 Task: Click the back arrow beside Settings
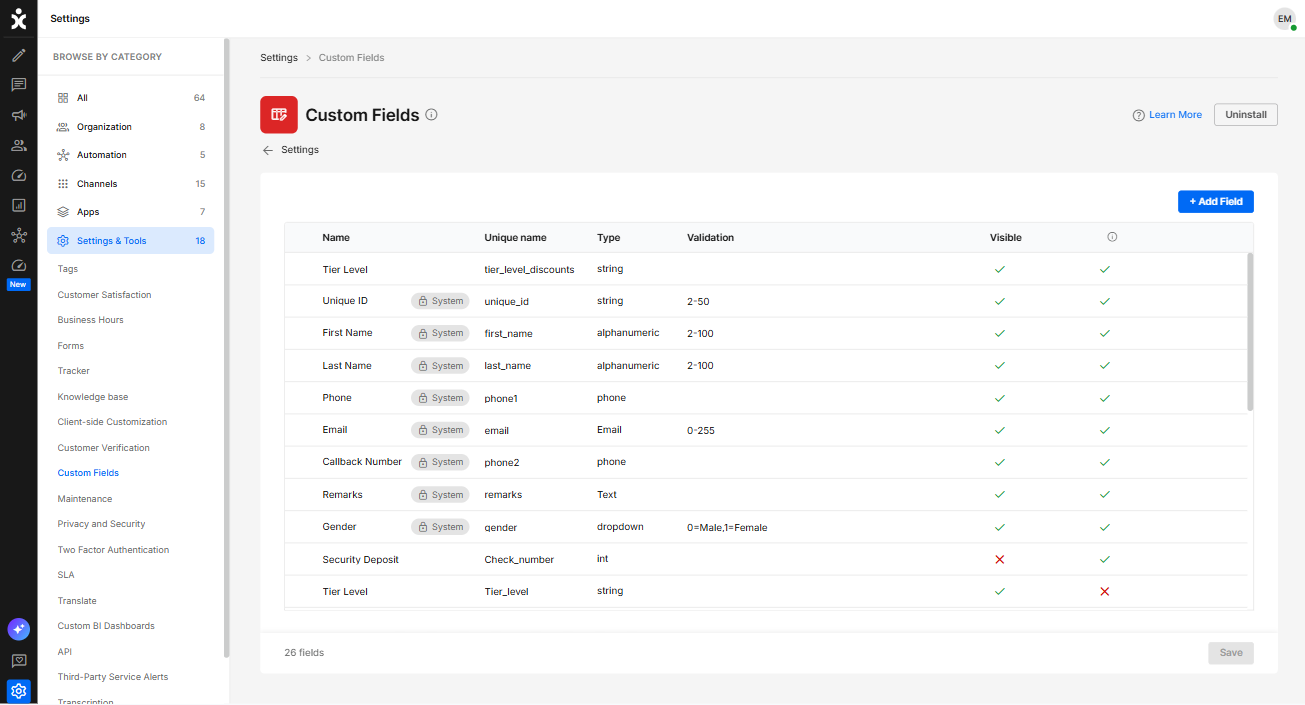pos(267,150)
